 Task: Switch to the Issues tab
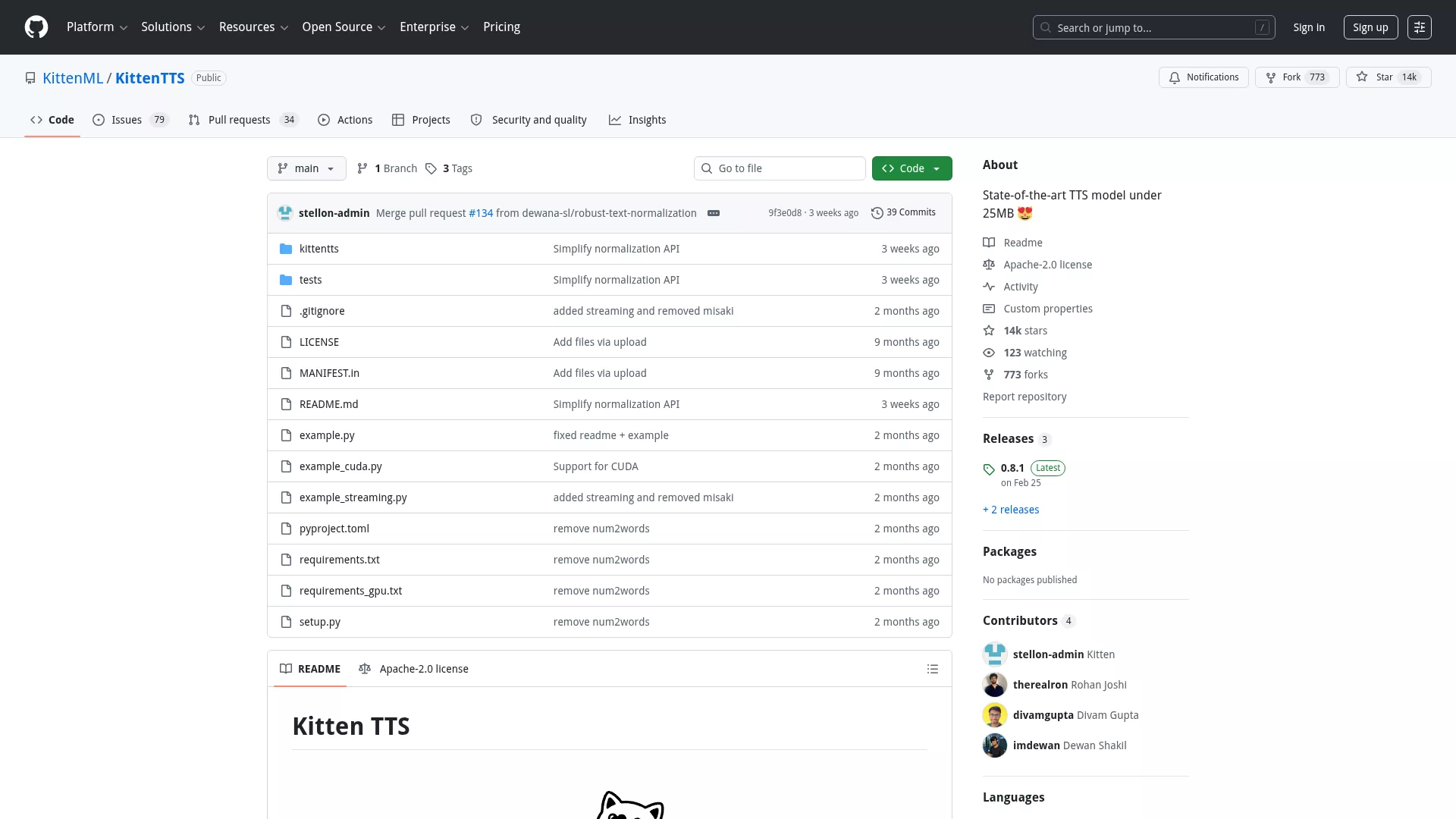coord(130,120)
